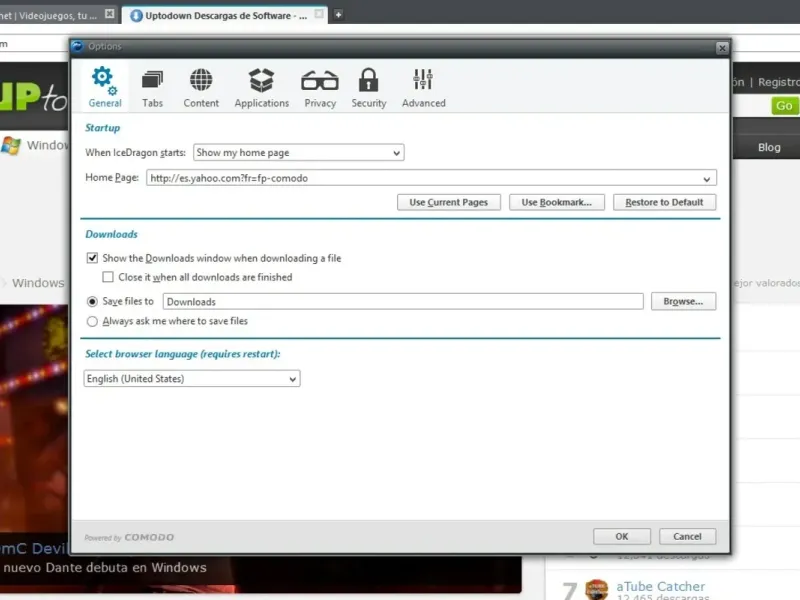This screenshot has height=600, width=800.
Task: Toggle Show the Downloads window checkbox
Action: 92,258
